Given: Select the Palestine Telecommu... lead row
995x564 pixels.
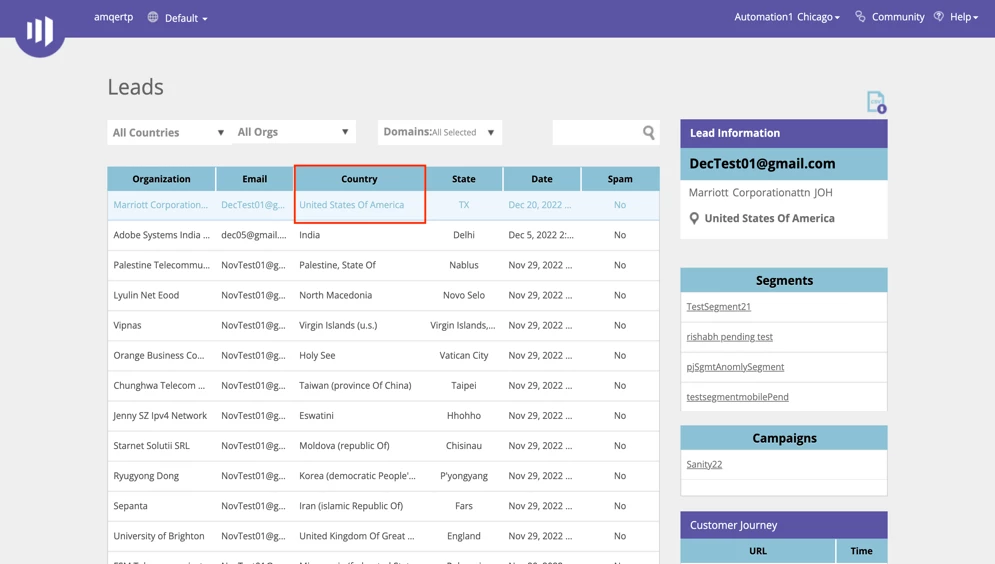Looking at the screenshot, I should (x=383, y=265).
